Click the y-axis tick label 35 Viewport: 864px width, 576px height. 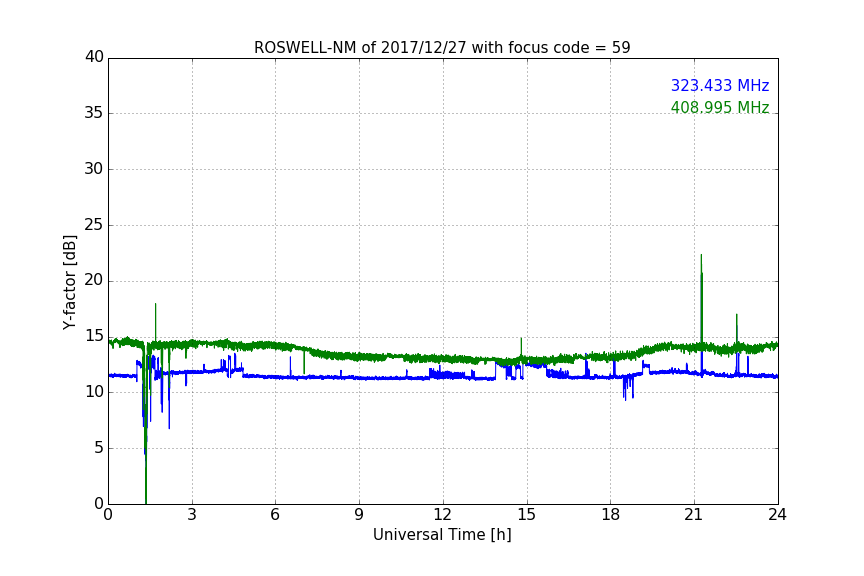pos(94,113)
